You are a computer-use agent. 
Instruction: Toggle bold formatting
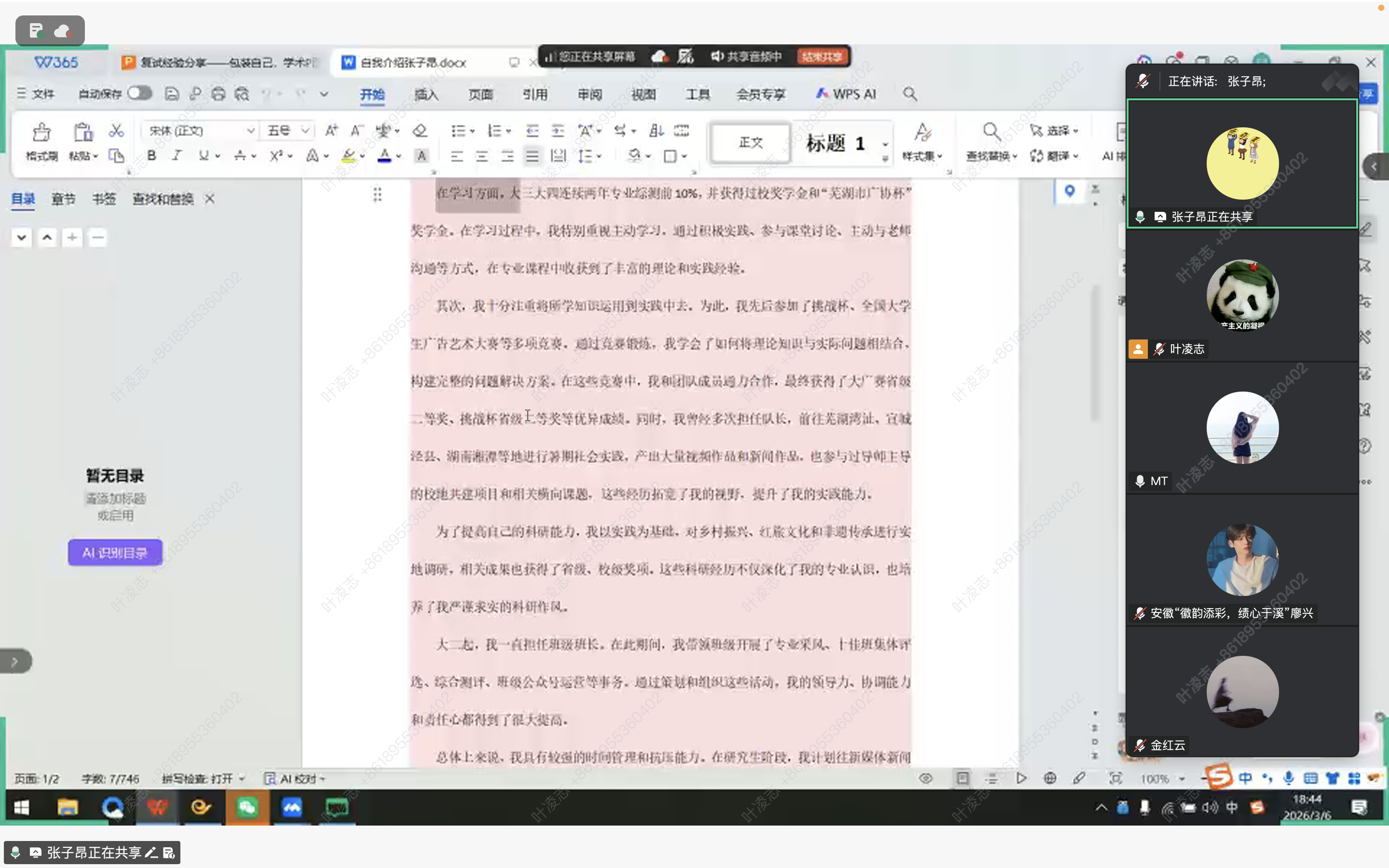(x=151, y=156)
